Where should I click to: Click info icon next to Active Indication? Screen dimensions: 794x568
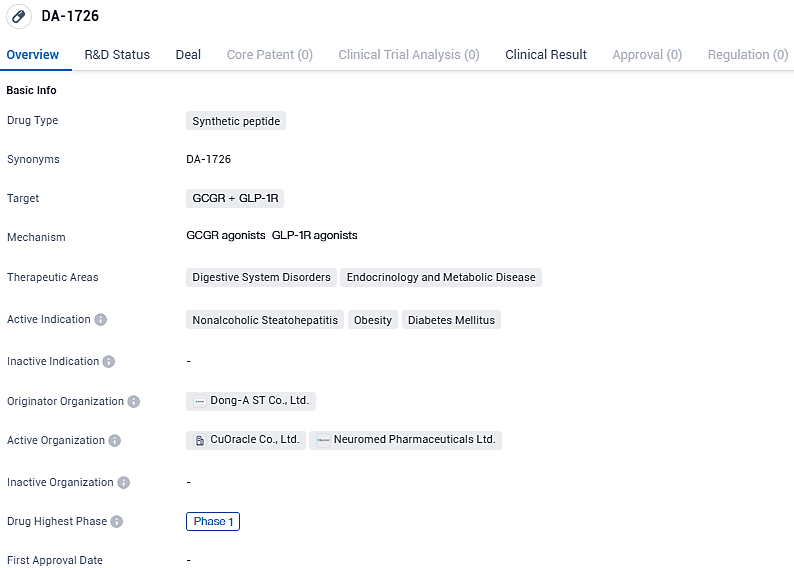click(101, 320)
